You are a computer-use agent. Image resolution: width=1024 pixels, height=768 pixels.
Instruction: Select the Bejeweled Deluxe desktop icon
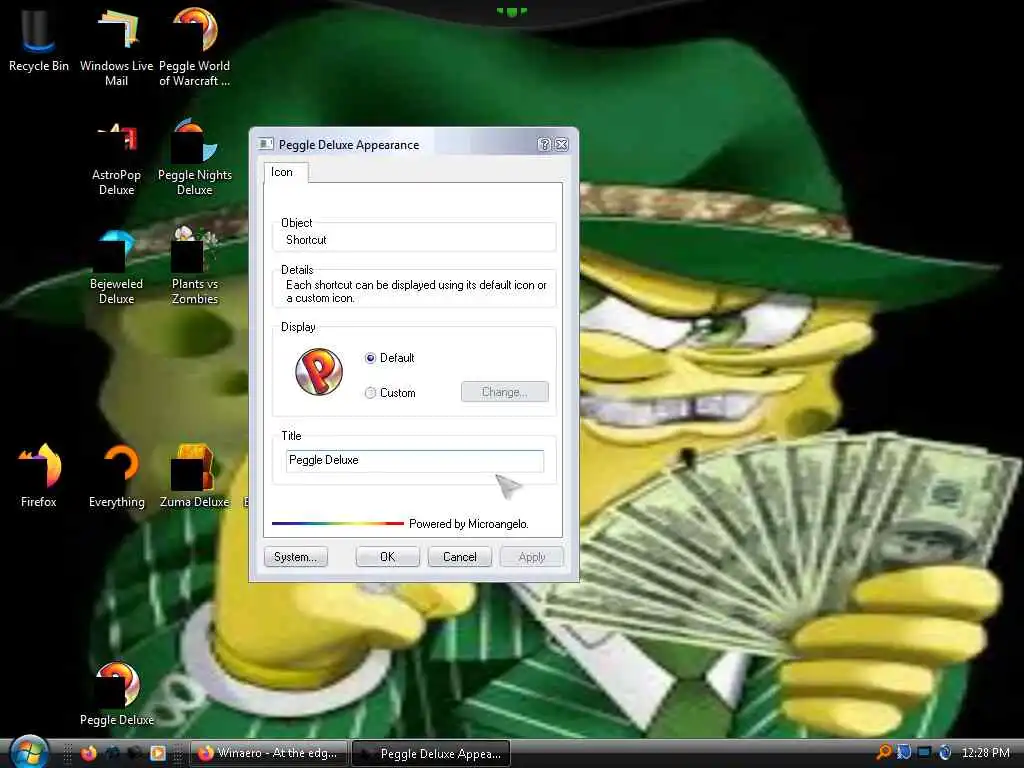116,266
